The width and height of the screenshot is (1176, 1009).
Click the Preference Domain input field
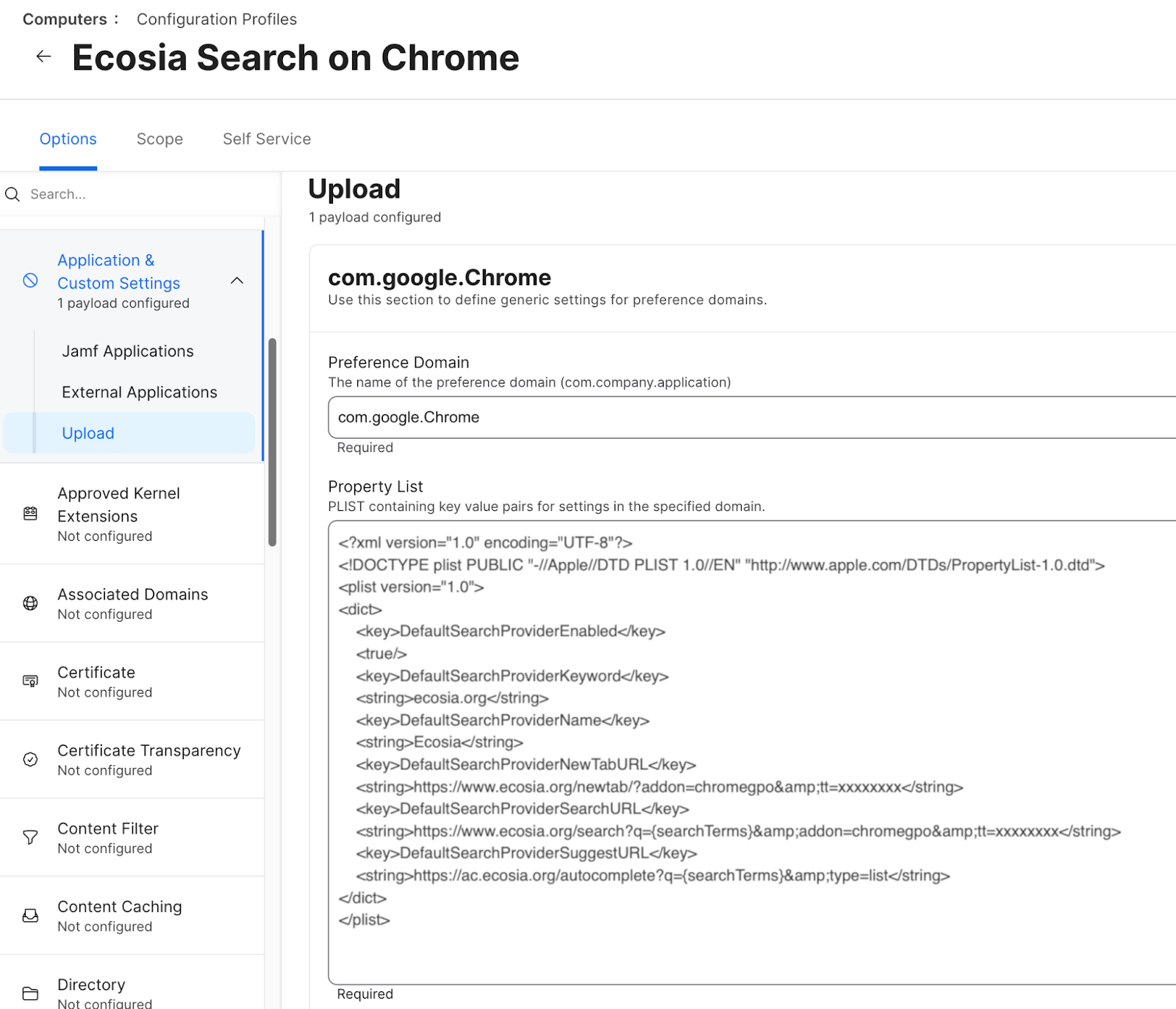(752, 417)
